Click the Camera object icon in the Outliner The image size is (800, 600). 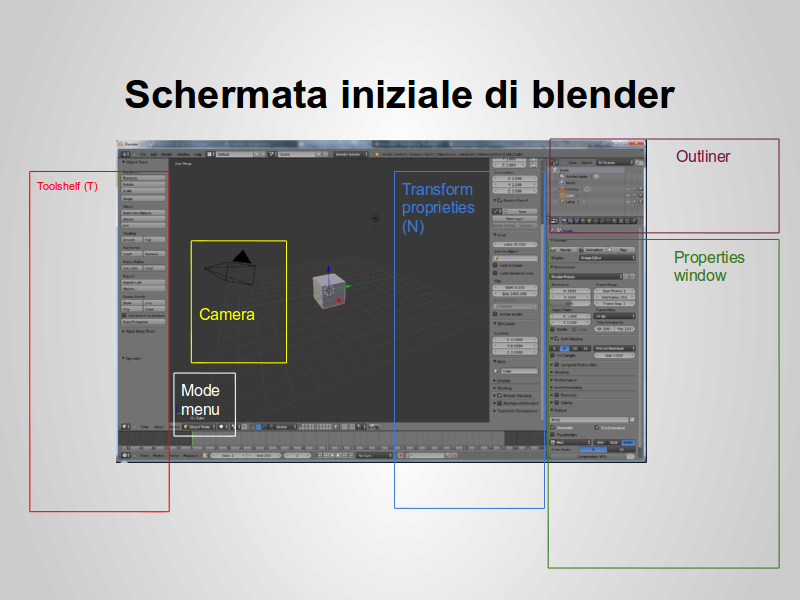tap(562, 189)
